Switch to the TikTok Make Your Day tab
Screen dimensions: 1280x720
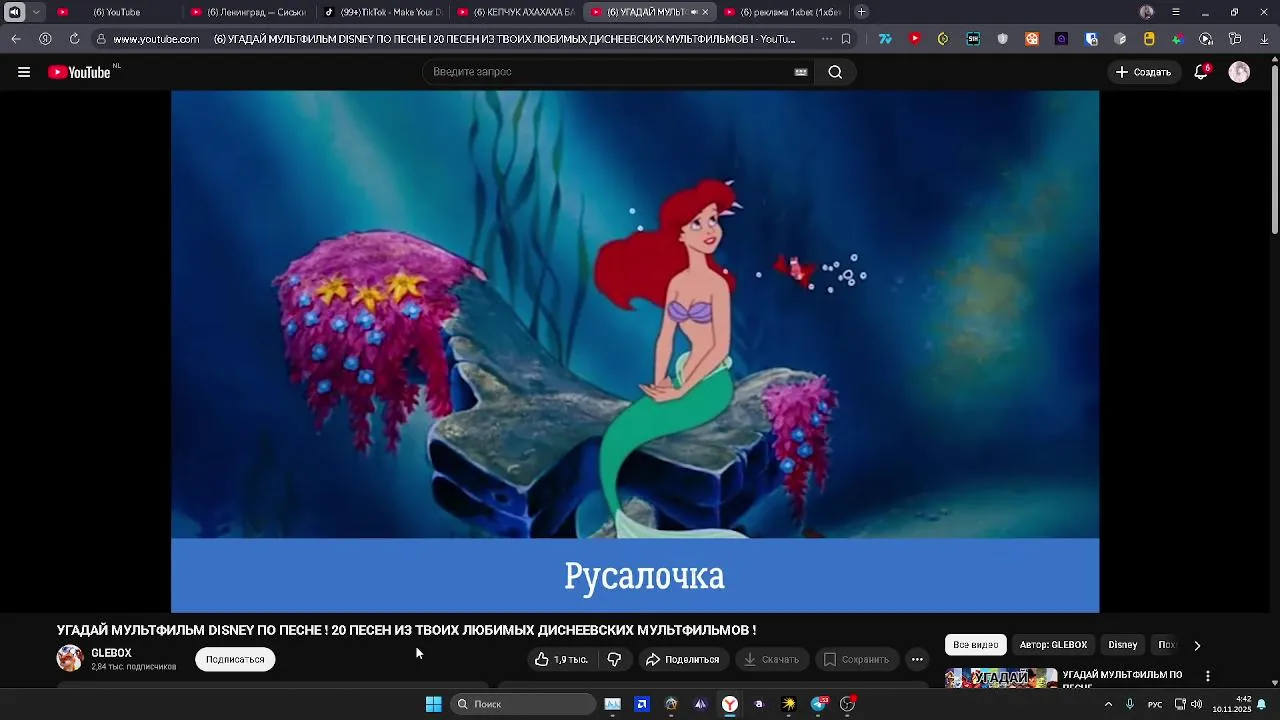click(382, 12)
